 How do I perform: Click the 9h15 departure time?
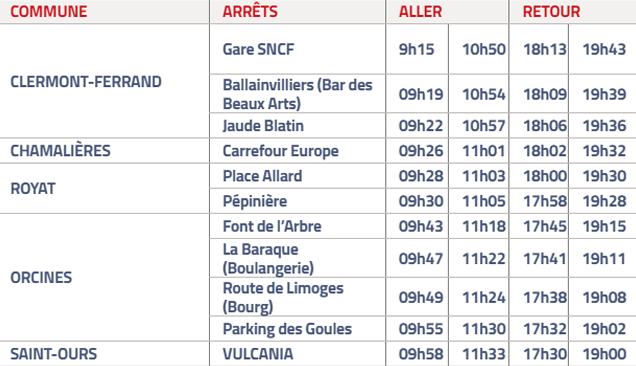(x=416, y=49)
